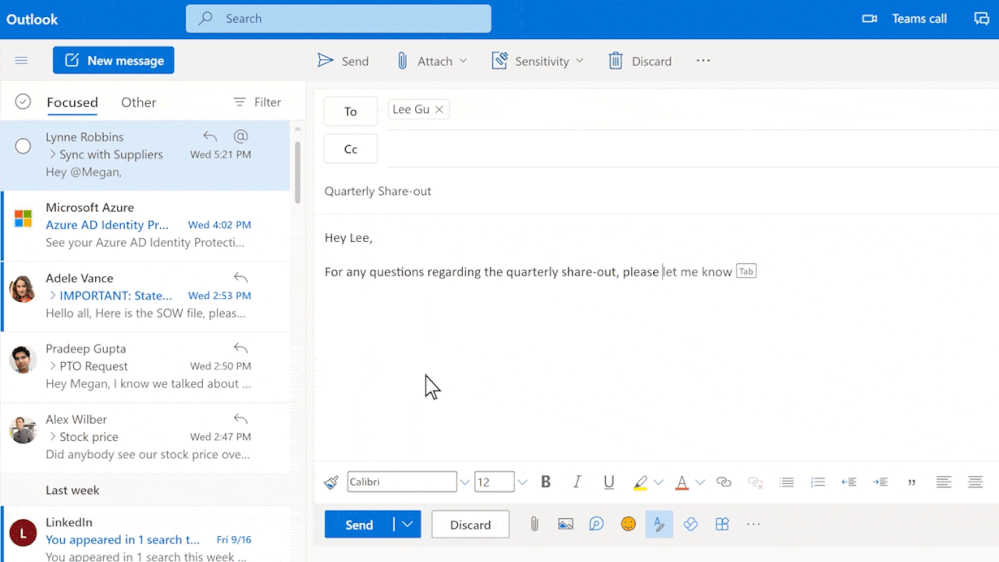Click the Search box
The width and height of the screenshot is (999, 562).
338,18
